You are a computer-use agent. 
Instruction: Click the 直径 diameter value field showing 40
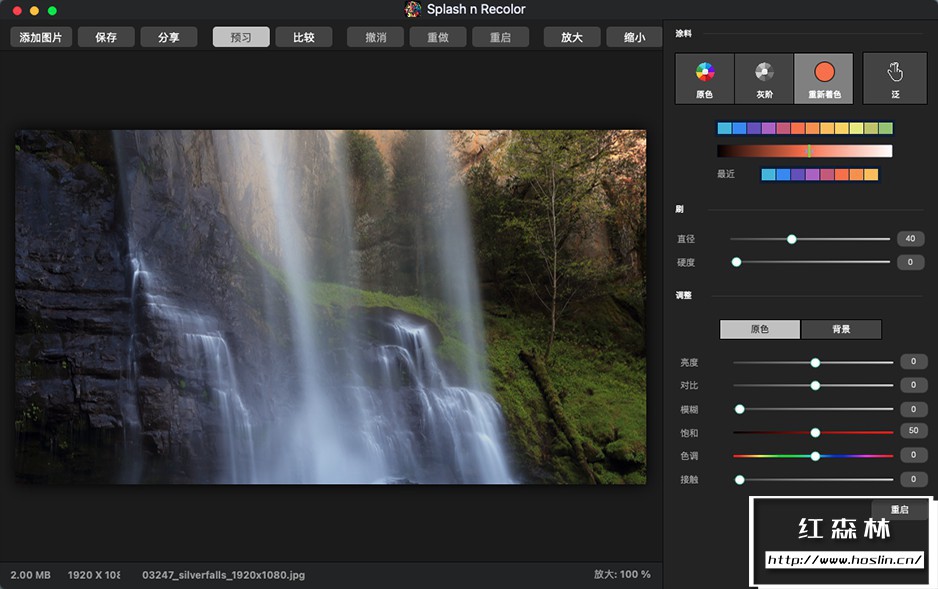click(x=910, y=239)
